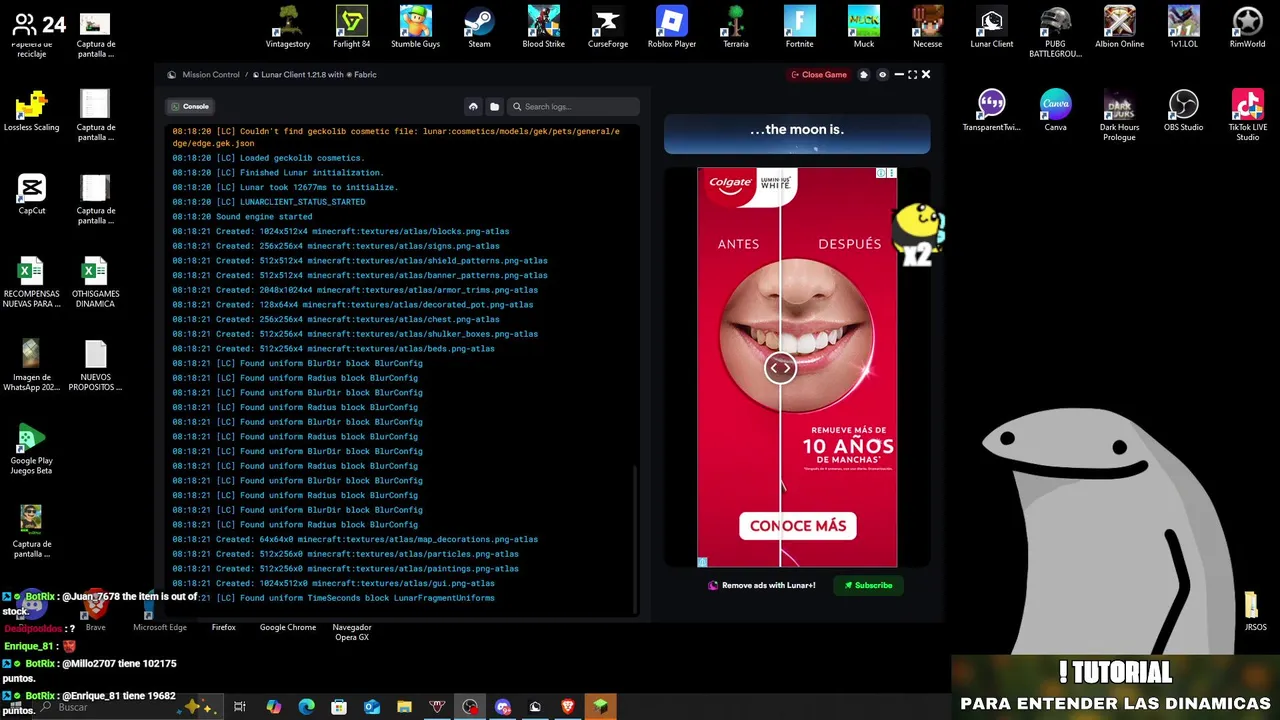This screenshot has width=1280, height=720.
Task: Select the map_decorations.png-atlas log line
Action: click(x=355, y=539)
